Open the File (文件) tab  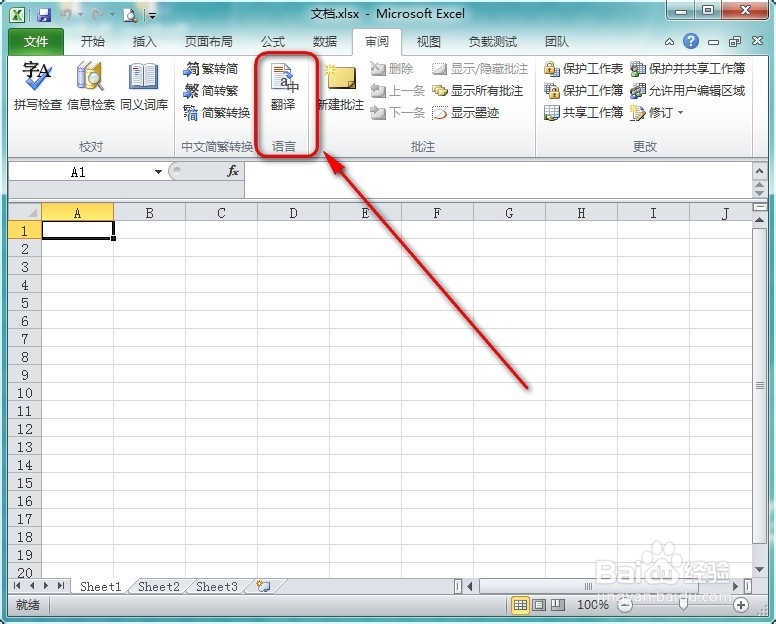tap(36, 42)
